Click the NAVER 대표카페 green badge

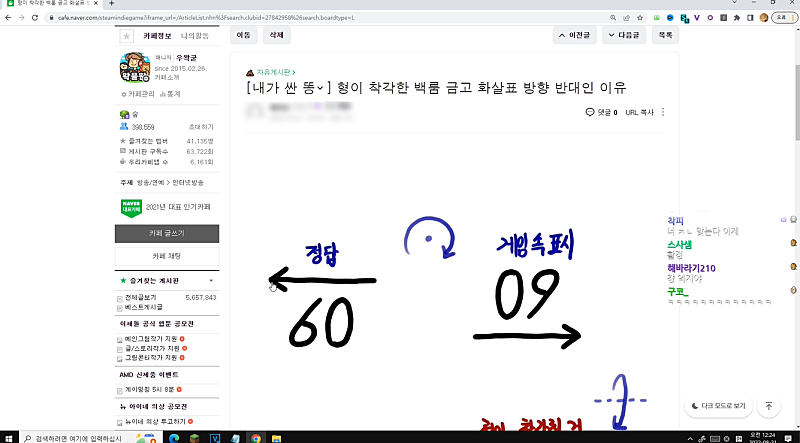(x=131, y=208)
